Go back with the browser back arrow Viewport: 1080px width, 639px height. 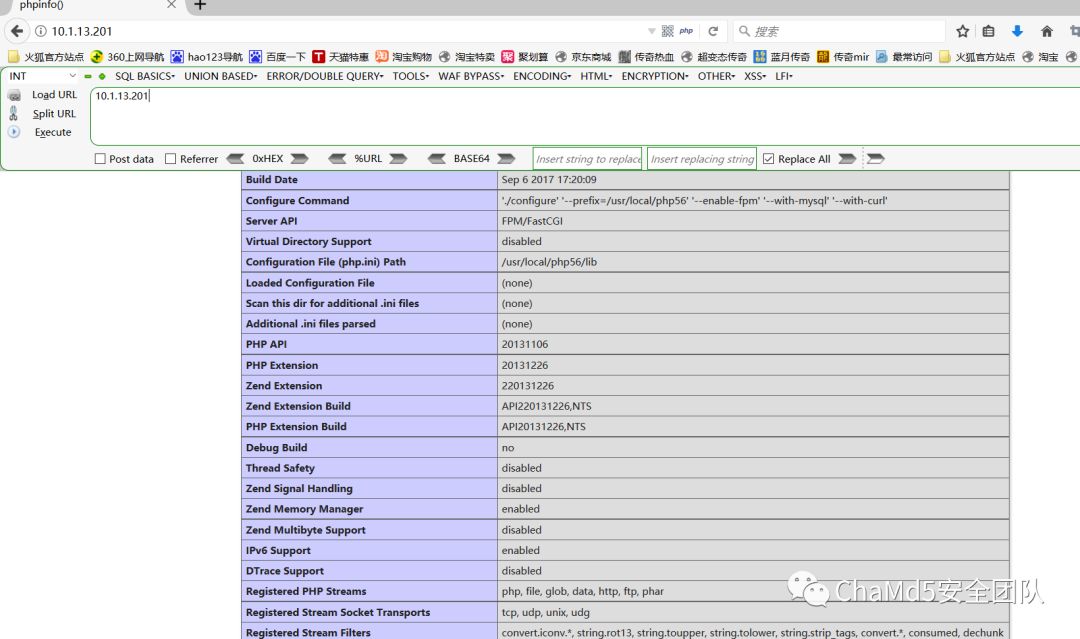tap(17, 31)
